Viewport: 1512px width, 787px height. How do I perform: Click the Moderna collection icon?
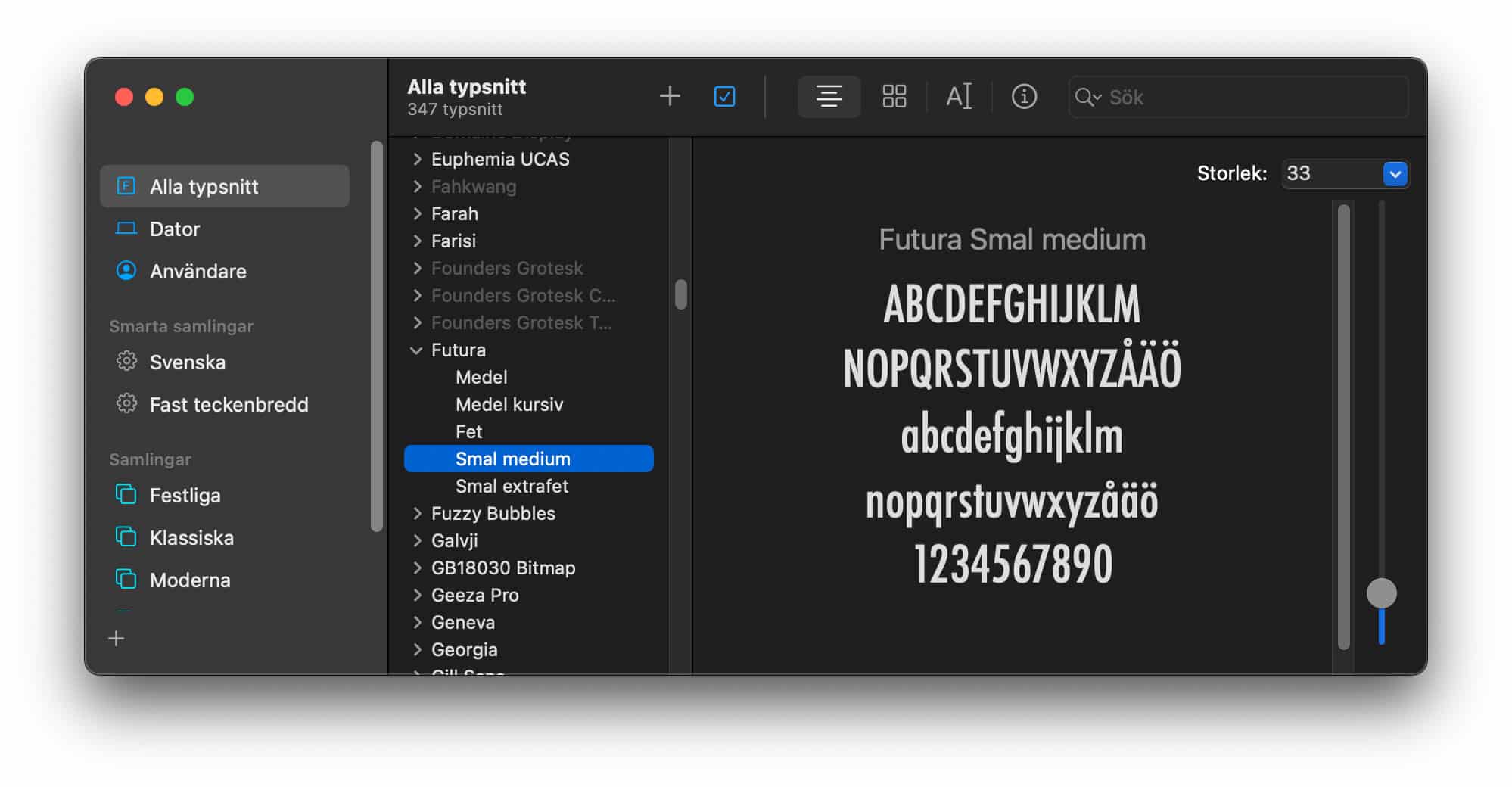(126, 579)
